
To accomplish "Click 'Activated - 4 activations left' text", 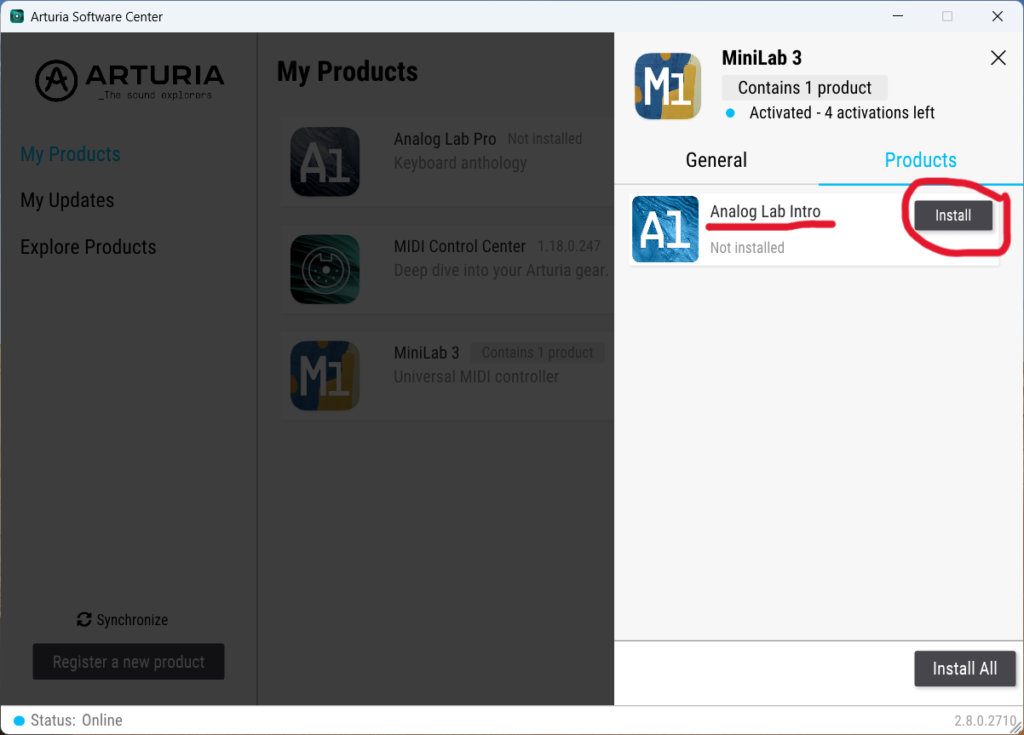I will point(842,113).
